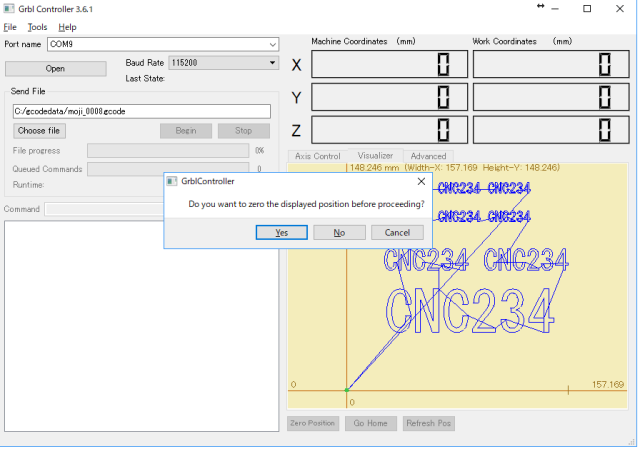
Task: Click the Stop button
Action: click(243, 131)
